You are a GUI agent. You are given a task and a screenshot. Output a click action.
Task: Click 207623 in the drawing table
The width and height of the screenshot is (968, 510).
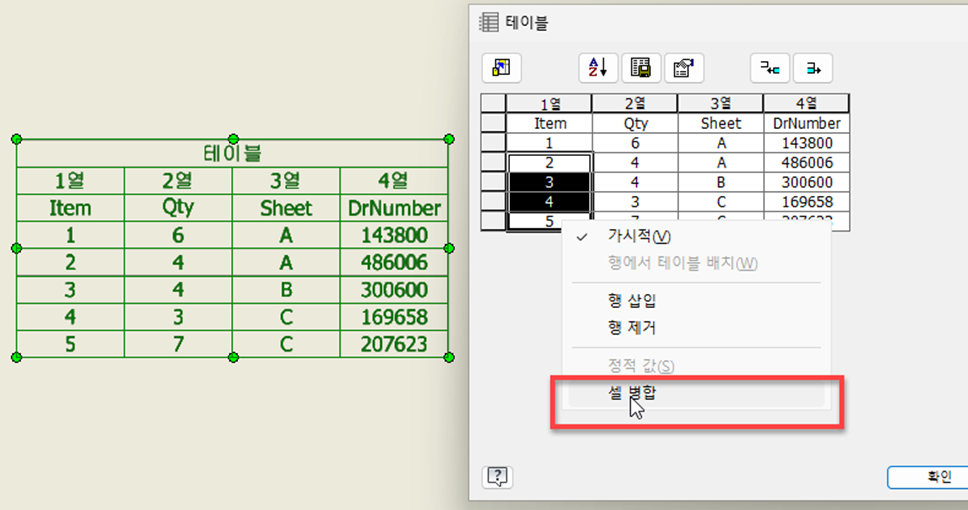pyautogui.click(x=394, y=344)
